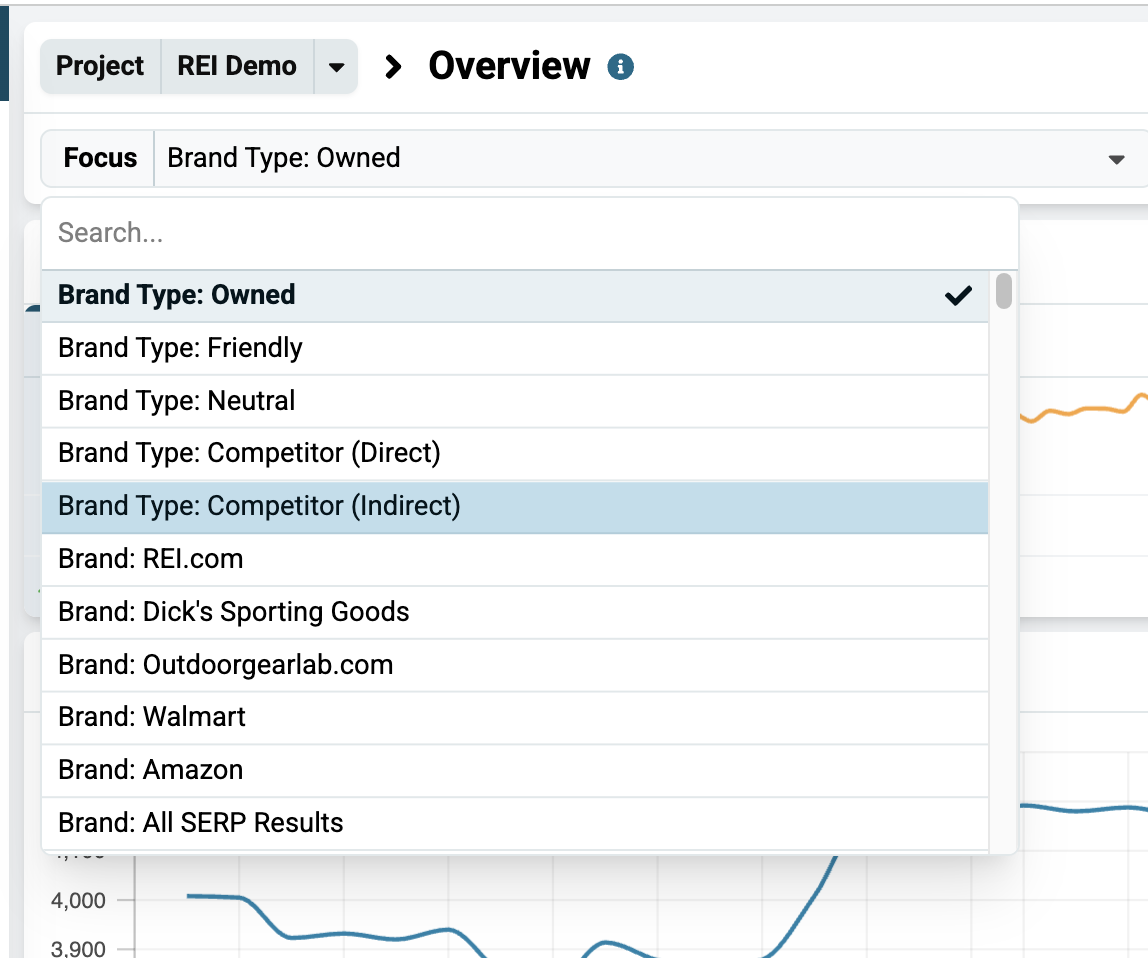Viewport: 1148px width, 958px height.
Task: Click the checkmark on Brand Type: Owned
Action: coord(958,295)
